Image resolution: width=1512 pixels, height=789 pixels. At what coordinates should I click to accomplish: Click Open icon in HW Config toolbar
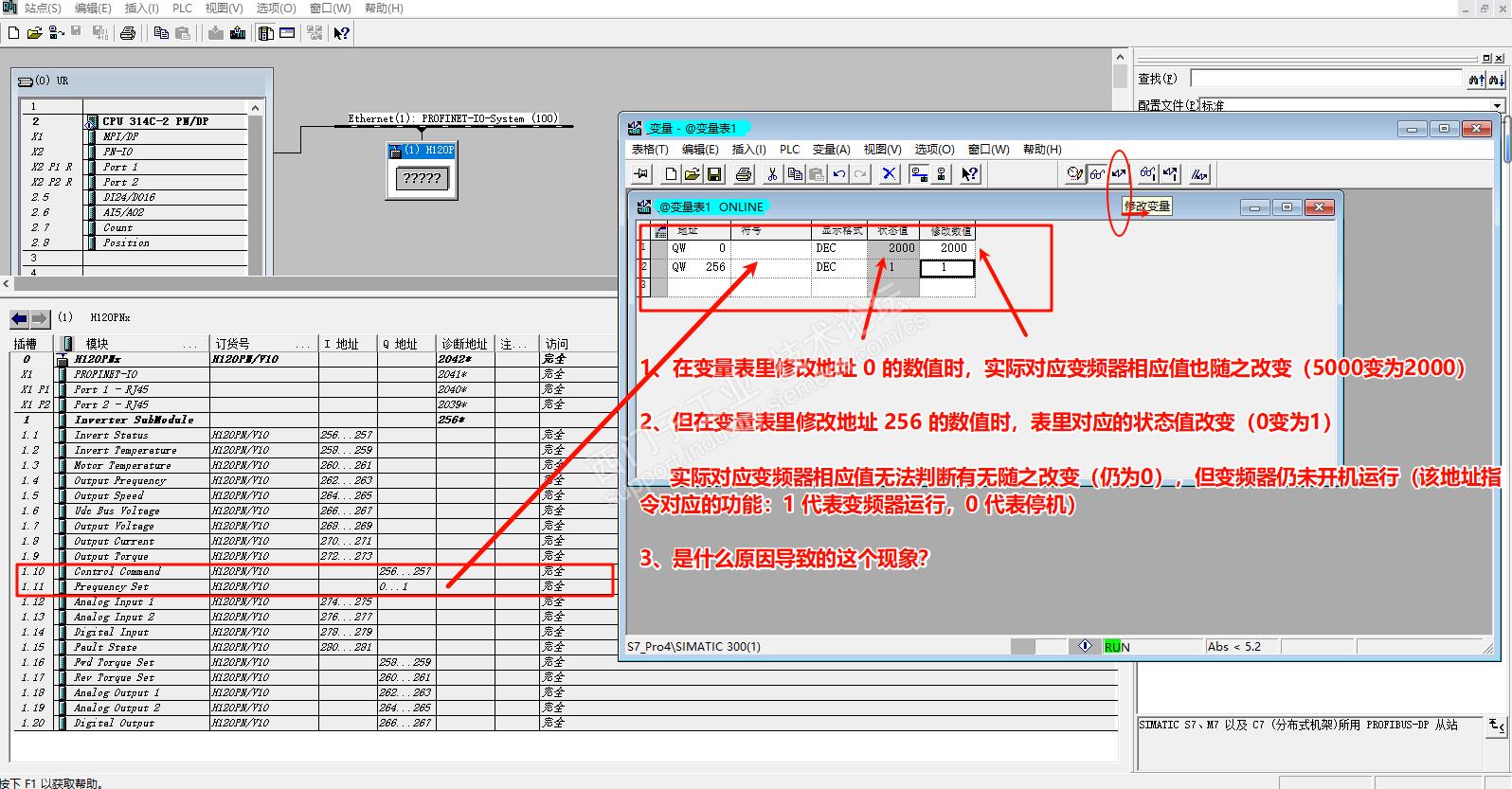(x=34, y=33)
